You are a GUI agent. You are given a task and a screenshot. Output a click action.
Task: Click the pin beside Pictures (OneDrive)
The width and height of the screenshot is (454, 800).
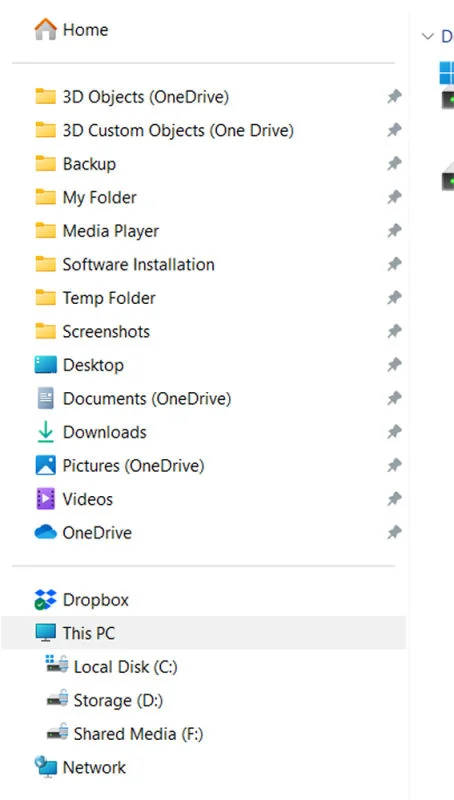click(x=394, y=465)
